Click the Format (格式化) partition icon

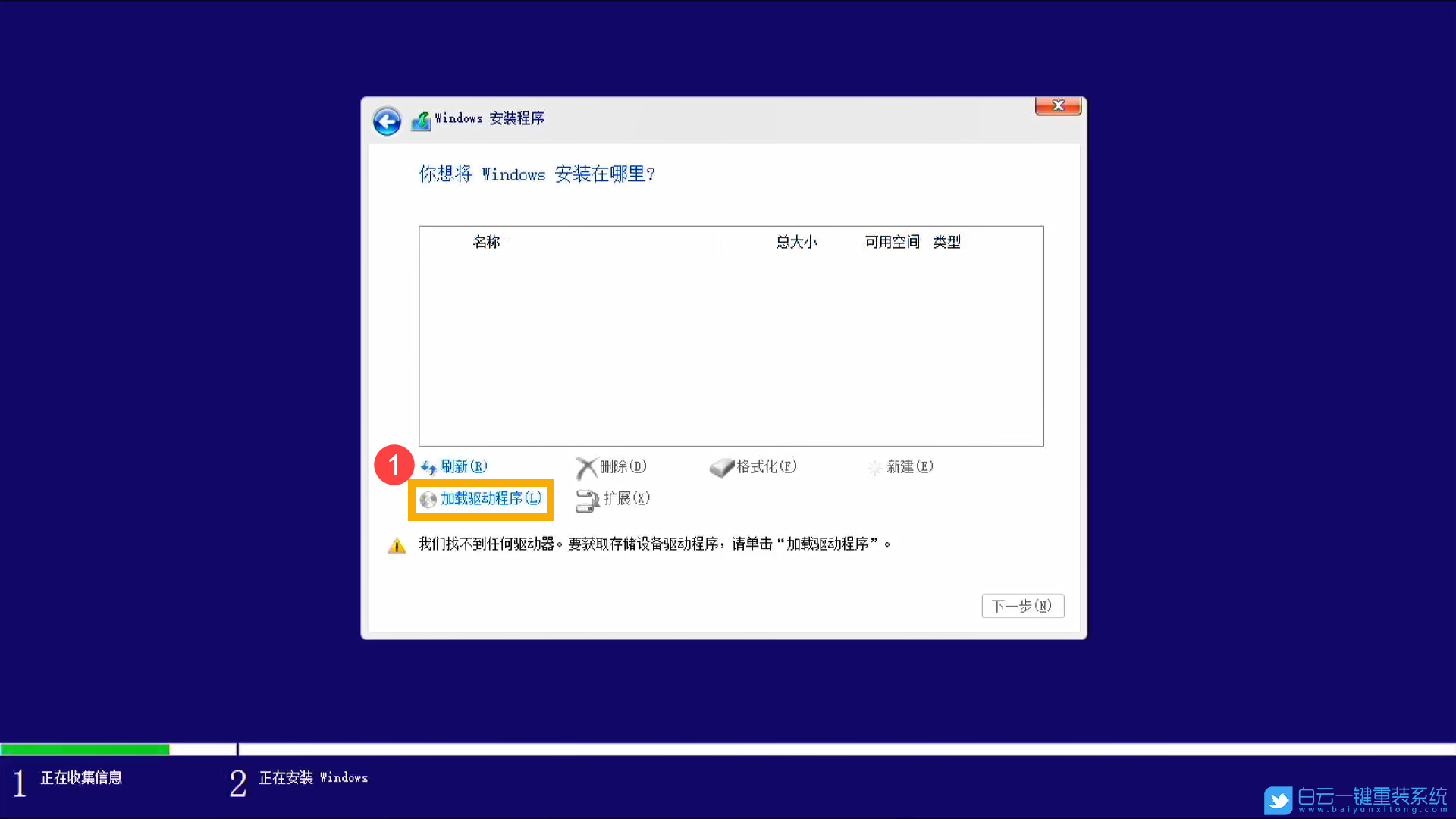click(x=720, y=467)
